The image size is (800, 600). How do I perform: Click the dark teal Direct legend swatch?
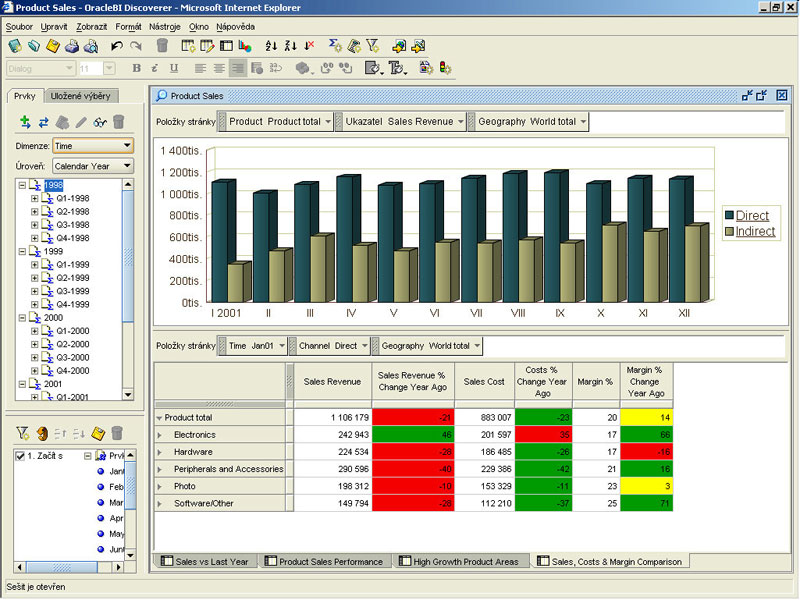pos(729,216)
